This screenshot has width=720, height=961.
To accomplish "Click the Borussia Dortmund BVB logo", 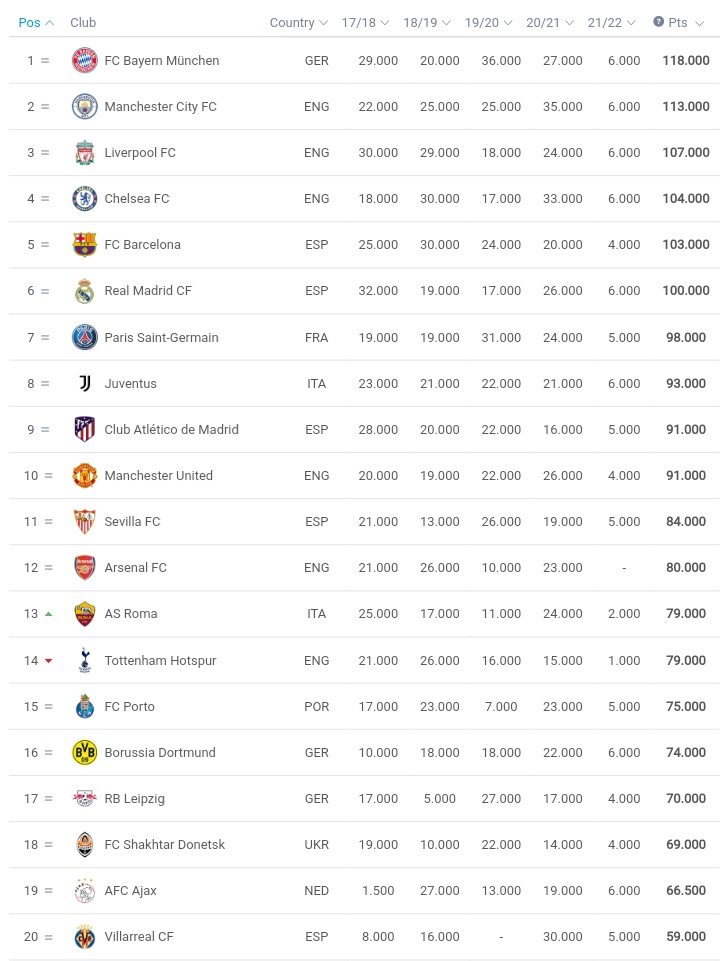I will [85, 752].
